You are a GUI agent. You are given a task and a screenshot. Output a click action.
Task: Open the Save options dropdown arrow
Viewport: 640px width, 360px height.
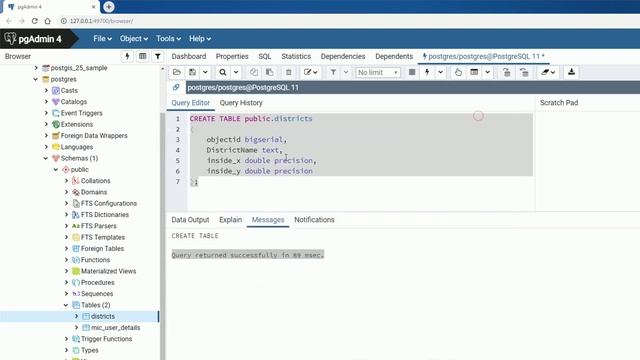tap(205, 72)
